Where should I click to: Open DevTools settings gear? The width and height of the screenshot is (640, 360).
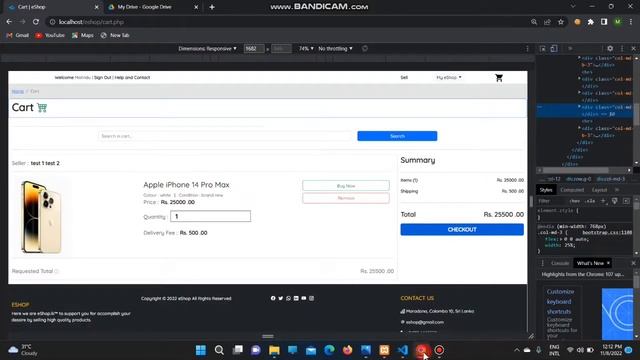610,48
